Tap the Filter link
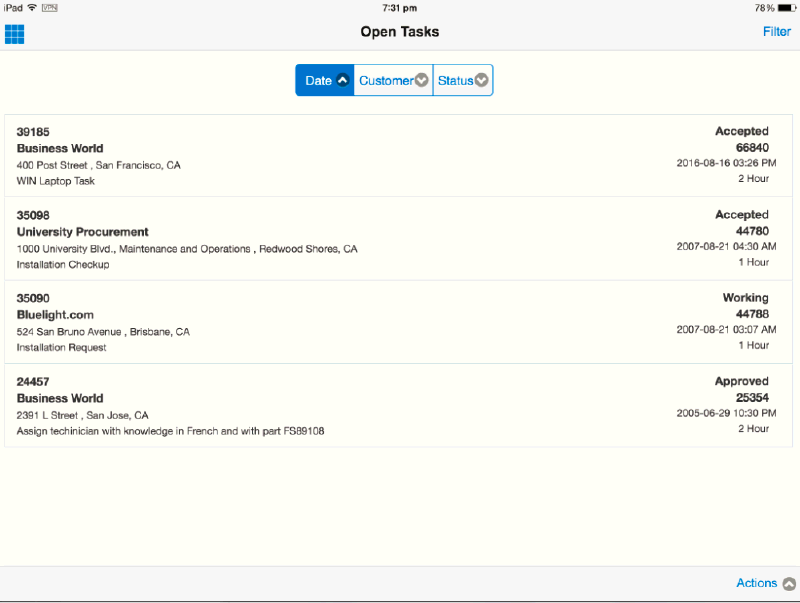 (x=777, y=32)
